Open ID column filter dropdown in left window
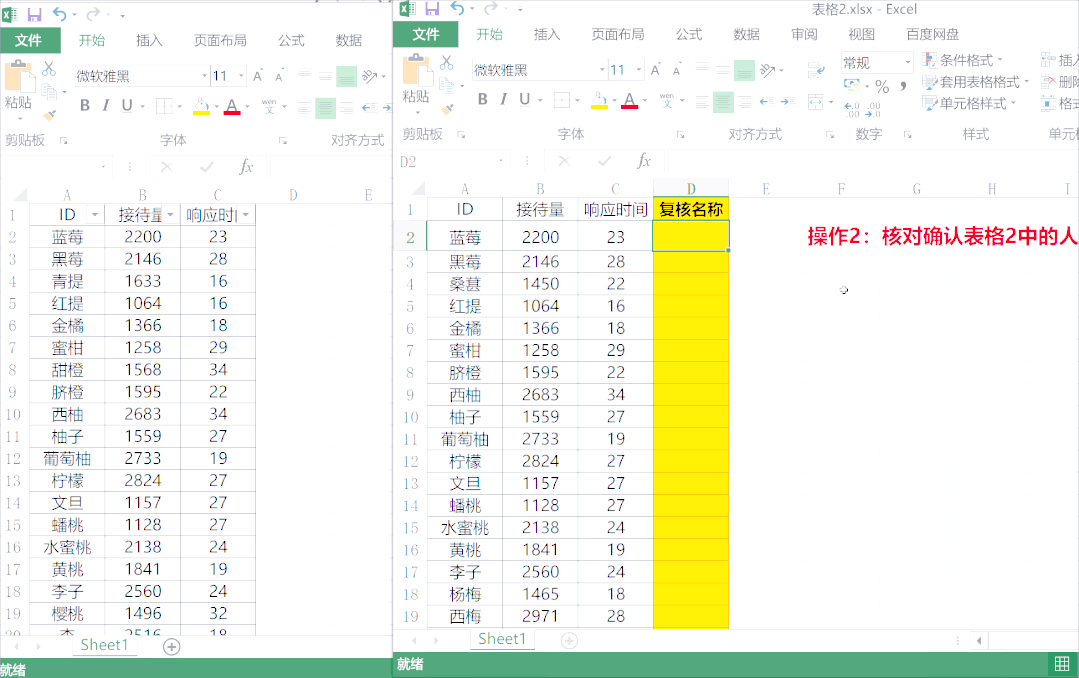Viewport: 1079px width, 678px height. tap(95, 215)
